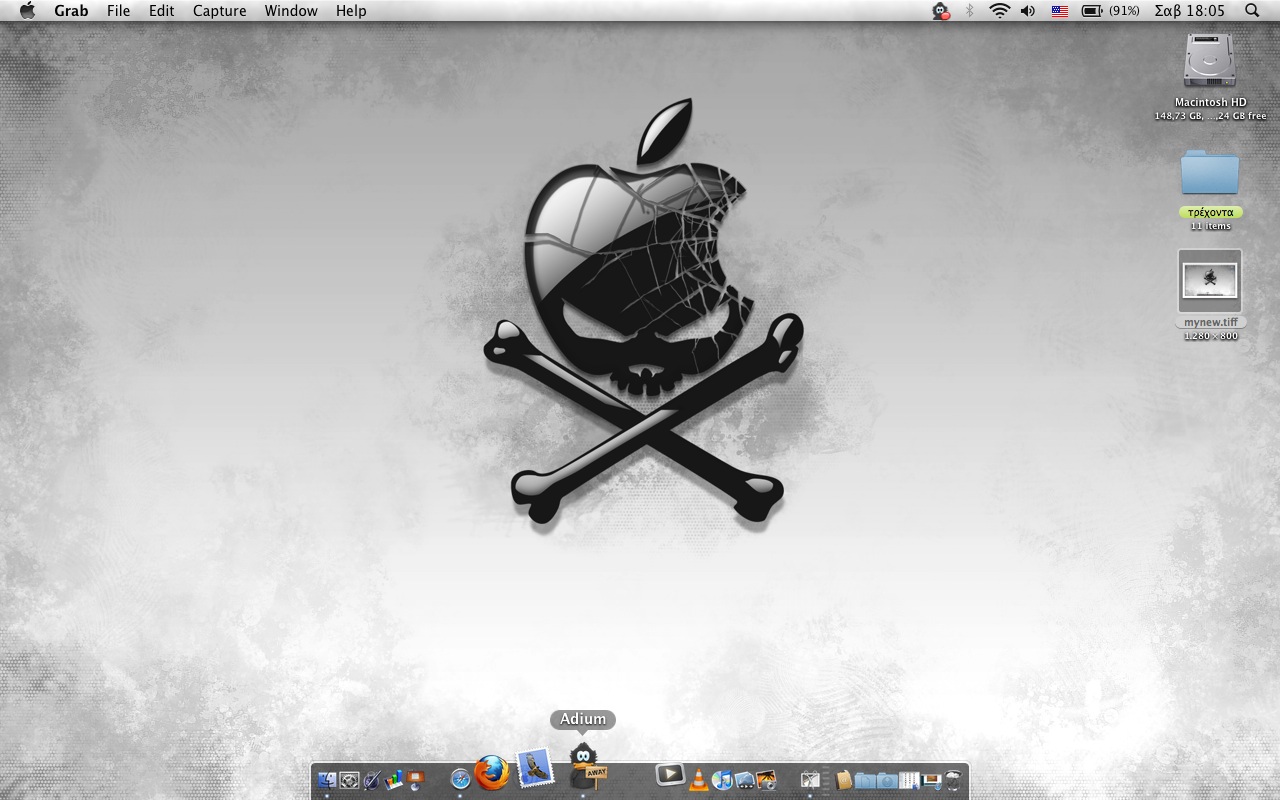Viewport: 1280px width, 800px height.
Task: Open Spotlight search magnifier
Action: tap(1252, 11)
